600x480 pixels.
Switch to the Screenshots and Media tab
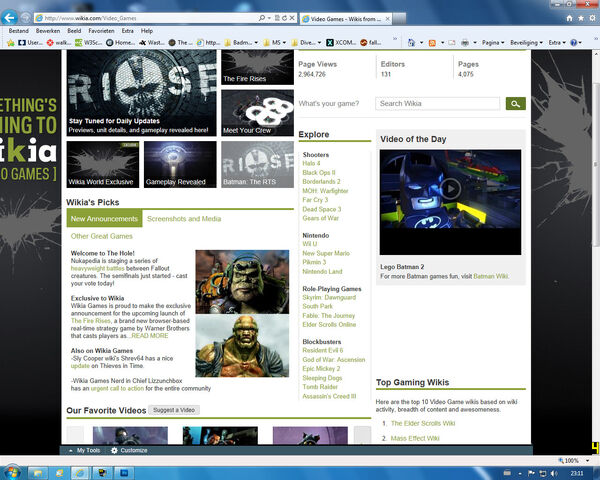click(x=184, y=219)
